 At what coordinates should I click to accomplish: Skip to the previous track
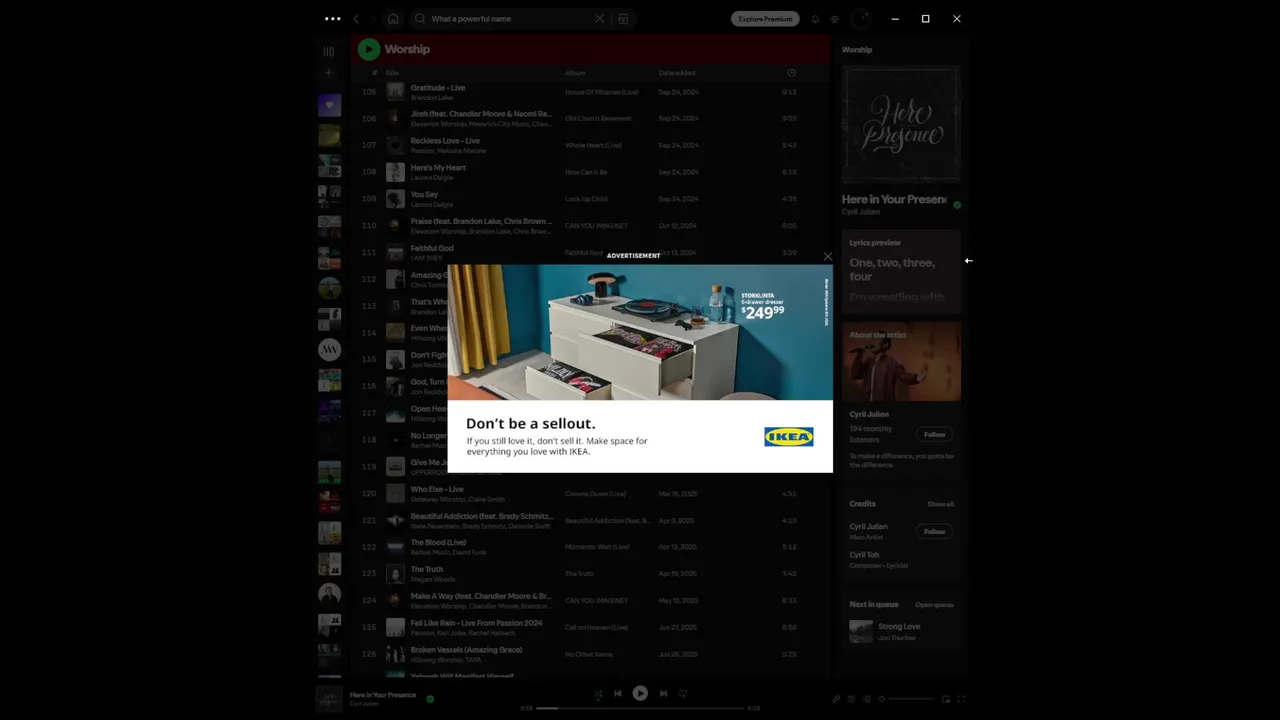click(618, 694)
